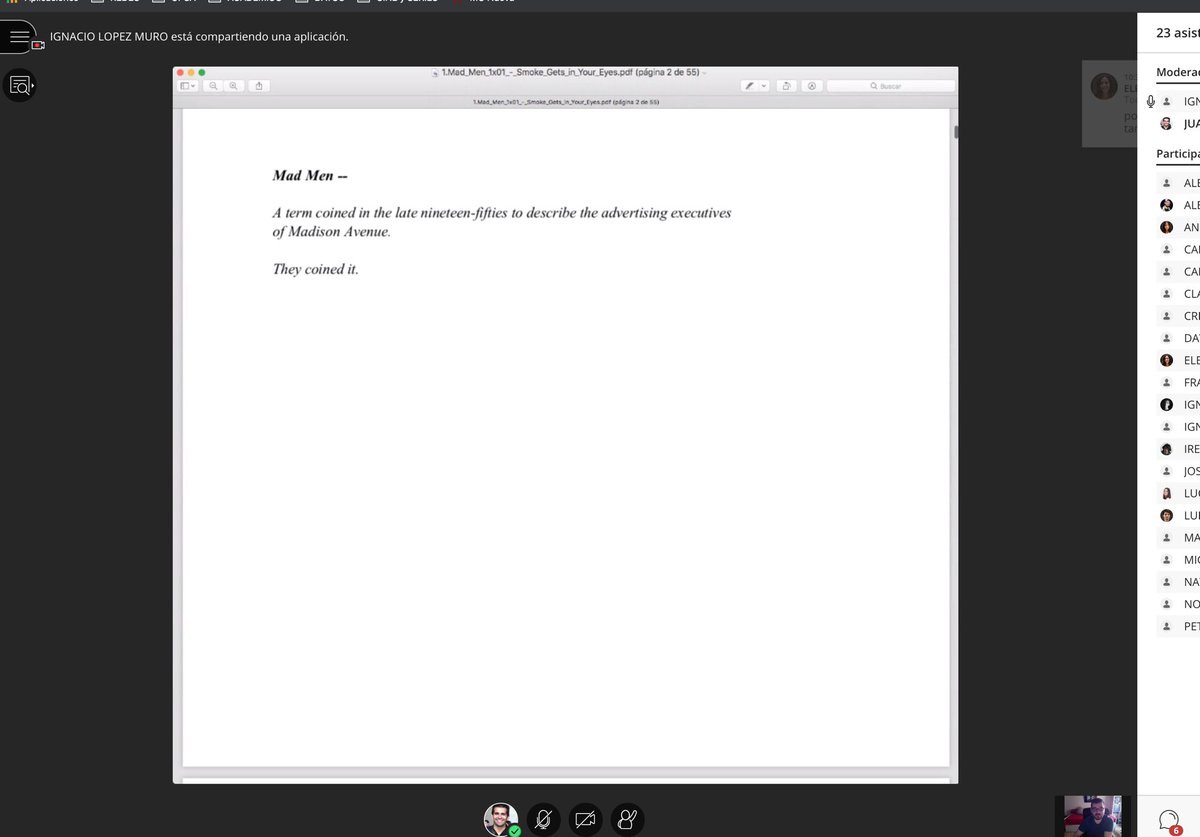Click the avatar icon of participant FRA
The height and width of the screenshot is (837, 1200).
tap(1166, 382)
